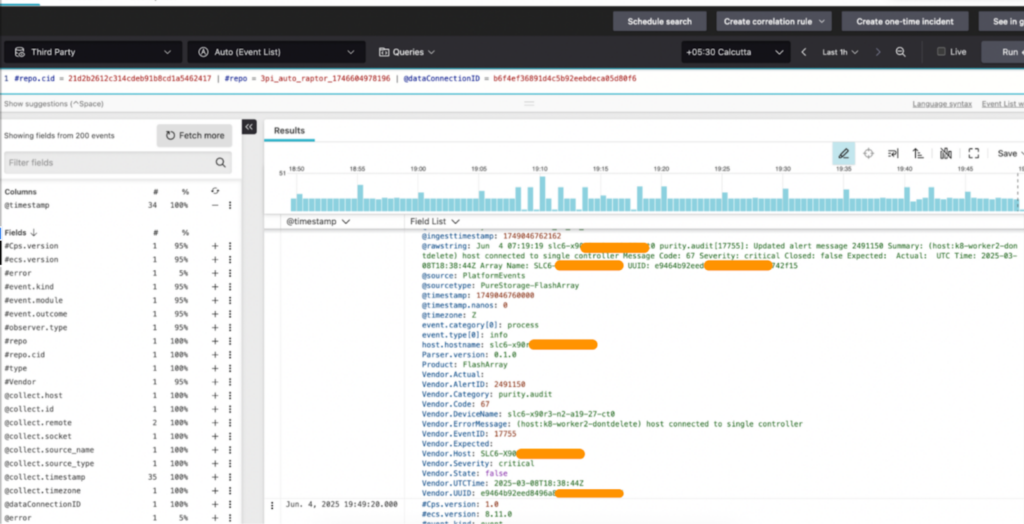Image resolution: width=1024 pixels, height=524 pixels.
Task: Click into the query editor line
Action: point(512,78)
